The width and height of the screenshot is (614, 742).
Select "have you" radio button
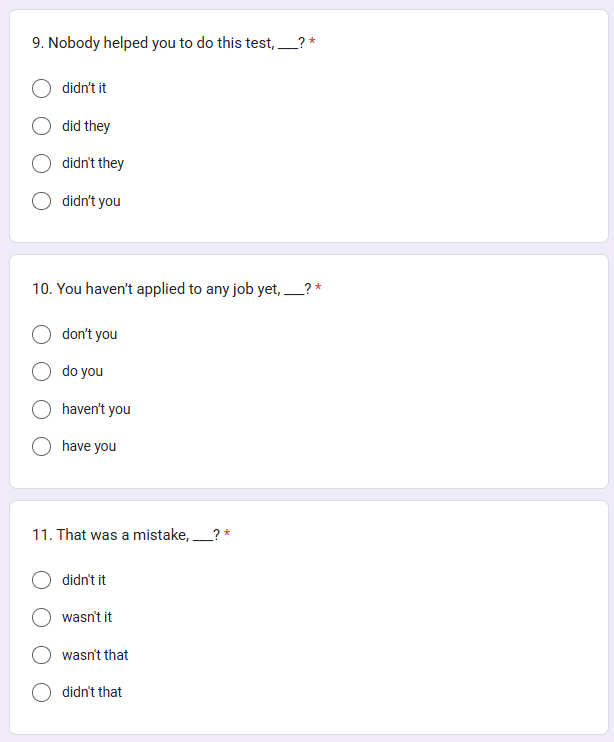point(42,446)
